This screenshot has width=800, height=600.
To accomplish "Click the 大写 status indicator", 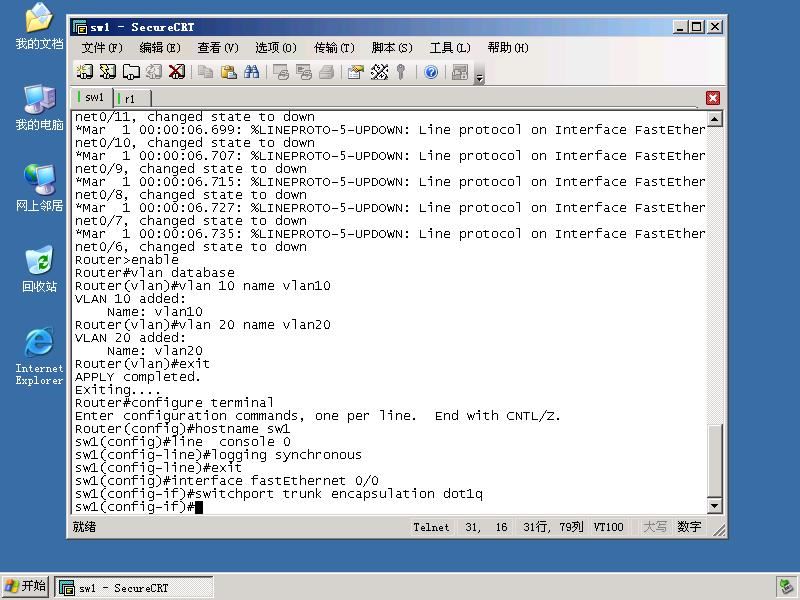I will click(x=655, y=527).
